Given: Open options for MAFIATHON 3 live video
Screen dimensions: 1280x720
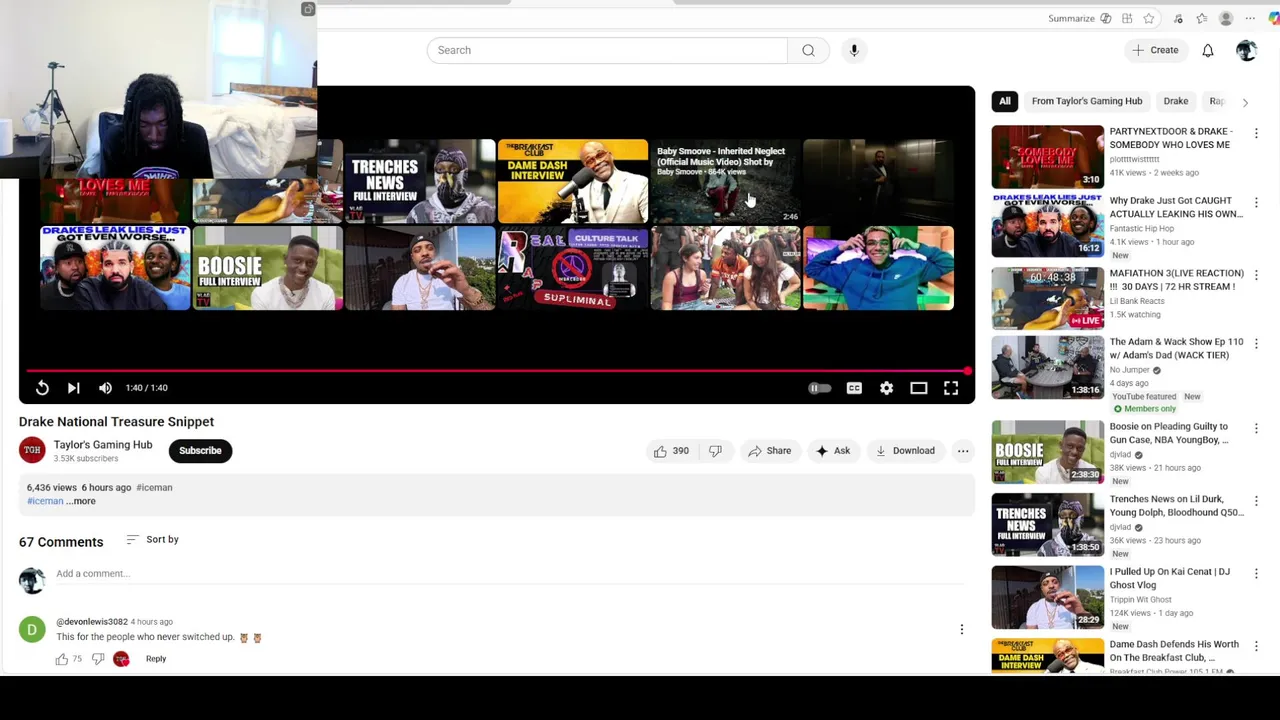Looking at the screenshot, I should [x=1256, y=274].
